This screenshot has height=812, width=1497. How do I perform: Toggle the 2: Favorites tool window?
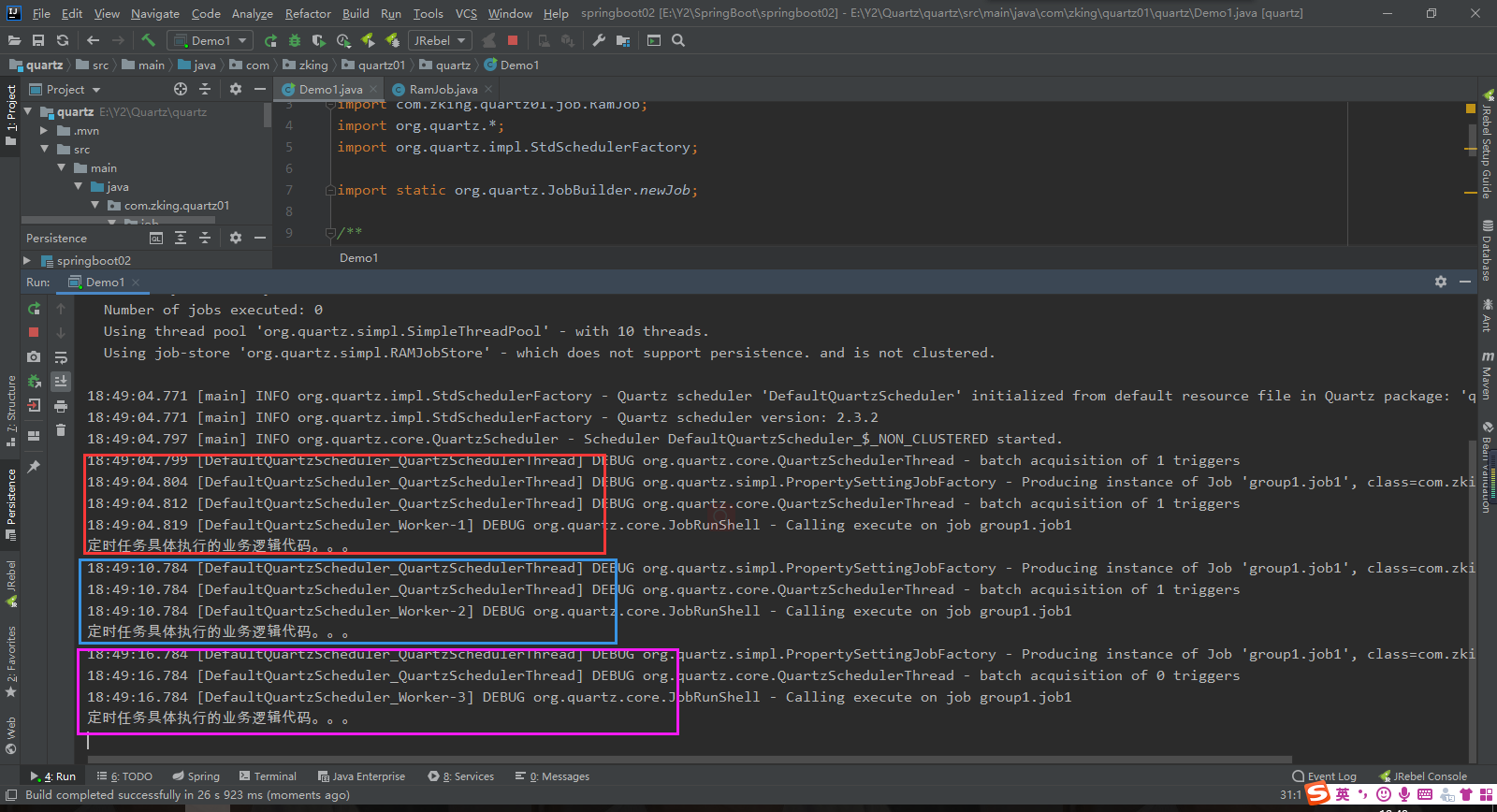(10, 661)
